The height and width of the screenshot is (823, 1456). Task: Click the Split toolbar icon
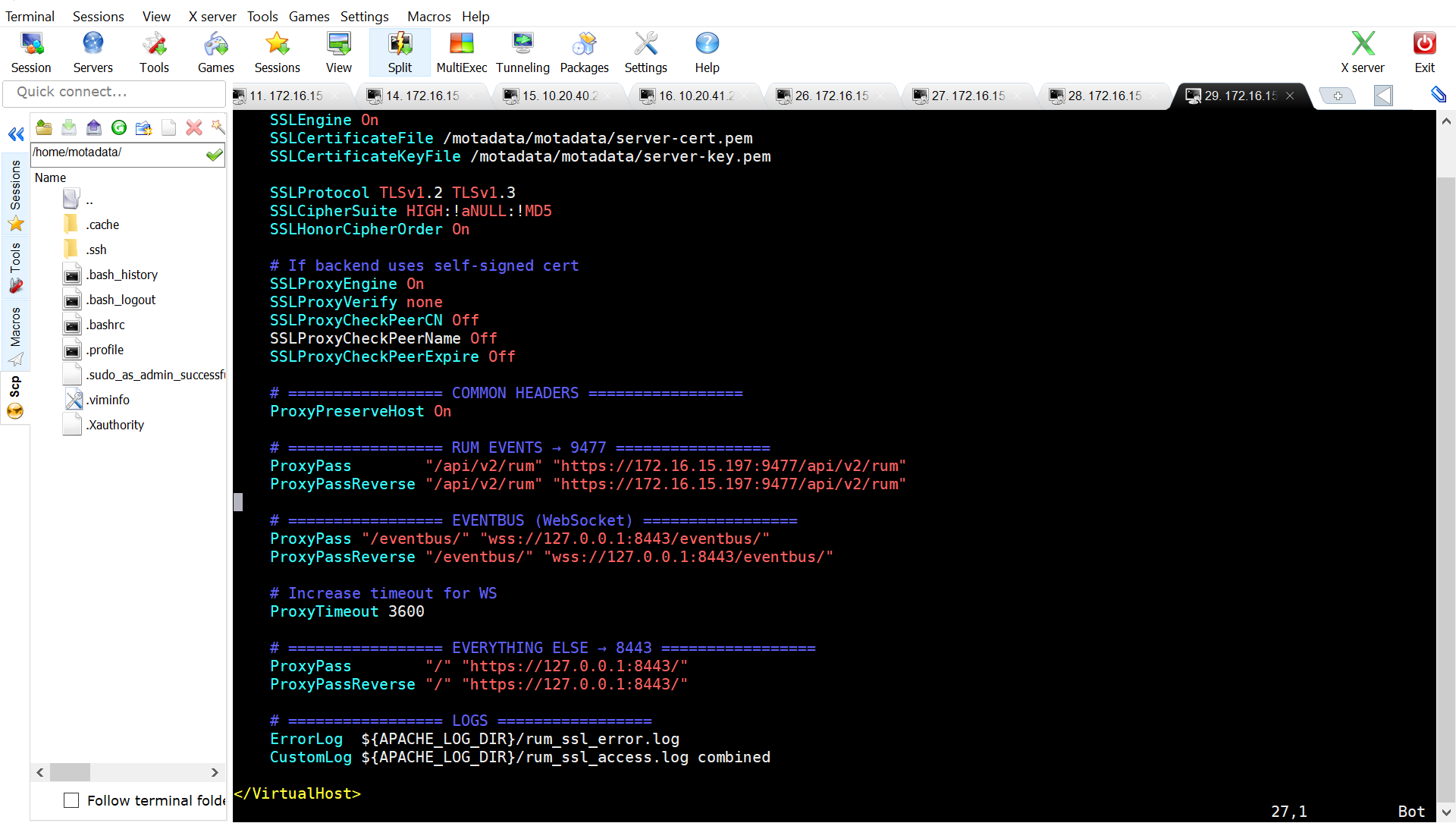pos(400,52)
